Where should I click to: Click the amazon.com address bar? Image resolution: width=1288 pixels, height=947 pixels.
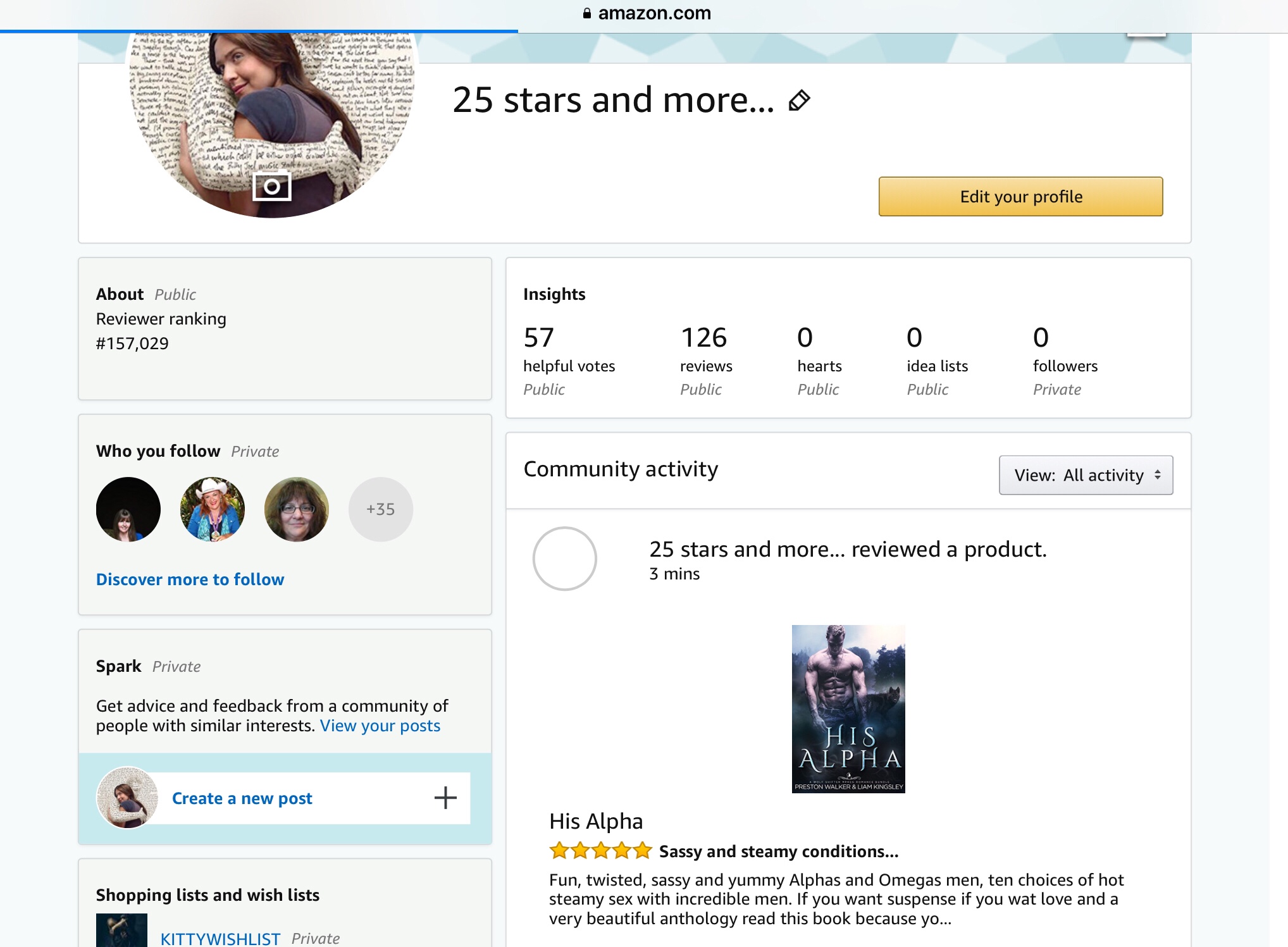pos(654,13)
